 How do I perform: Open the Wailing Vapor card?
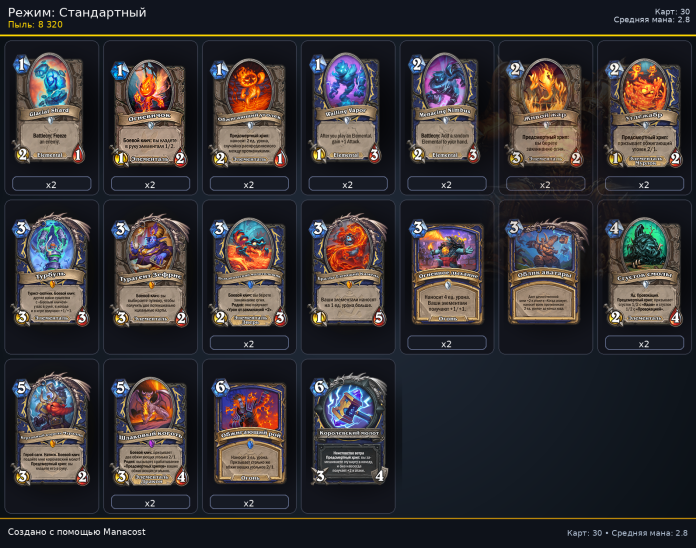coord(347,109)
